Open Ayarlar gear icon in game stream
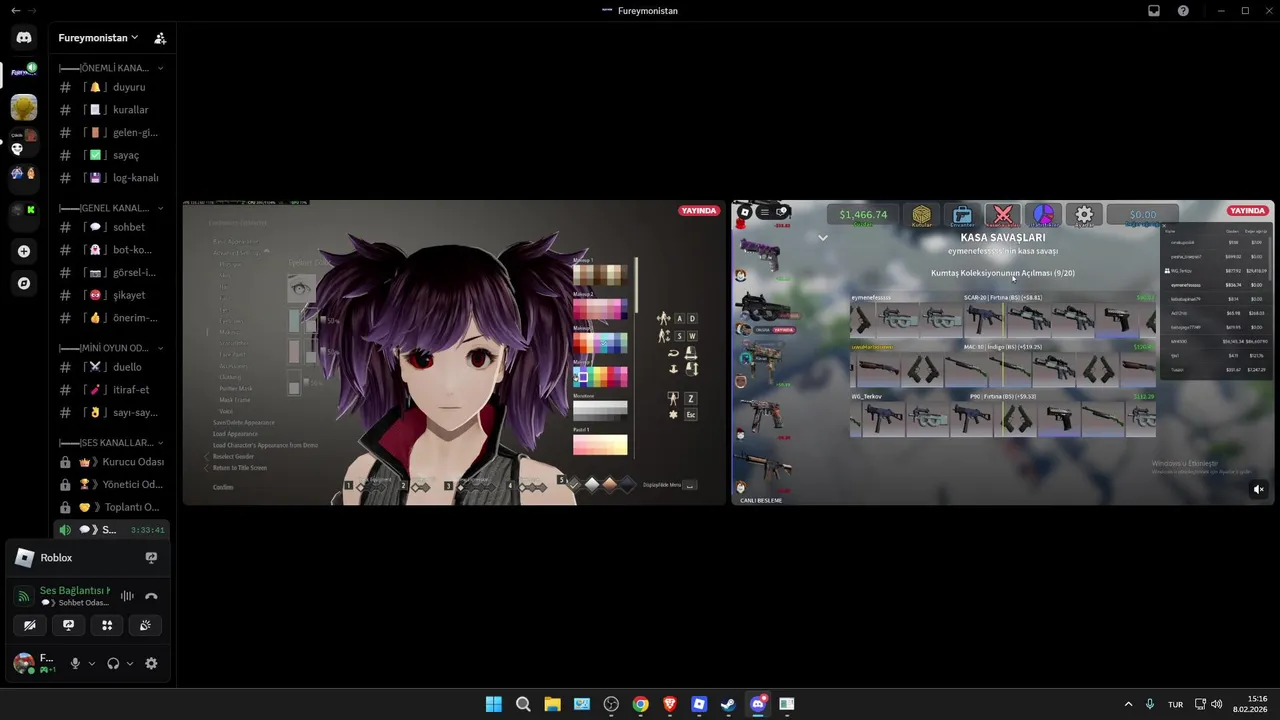 pyautogui.click(x=1084, y=215)
